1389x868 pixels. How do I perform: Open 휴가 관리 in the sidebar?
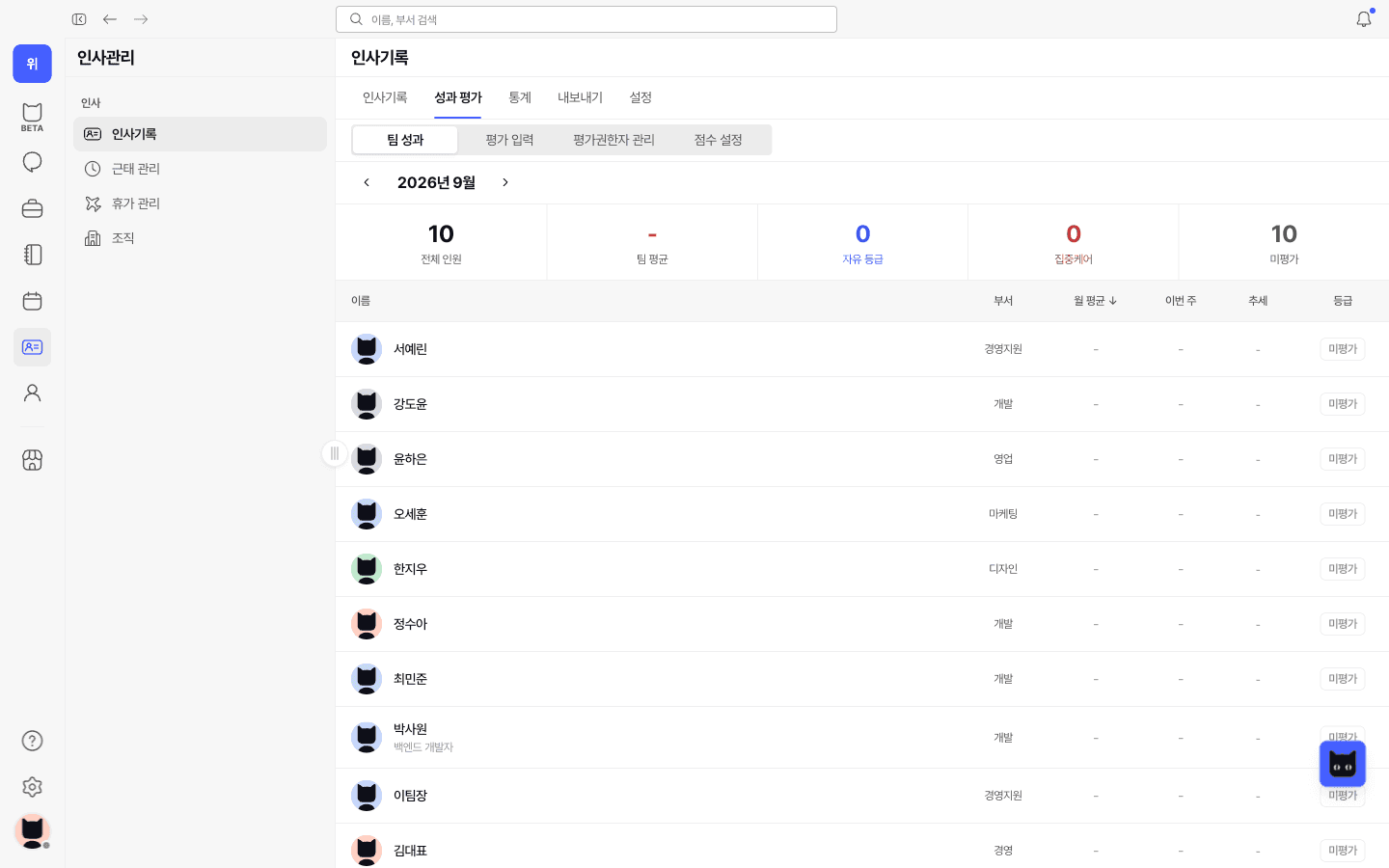click(x=200, y=203)
